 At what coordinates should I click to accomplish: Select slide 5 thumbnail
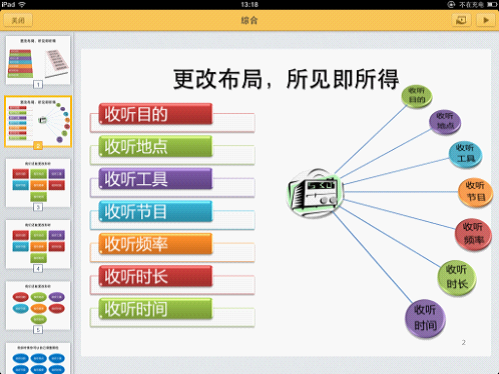38,305
